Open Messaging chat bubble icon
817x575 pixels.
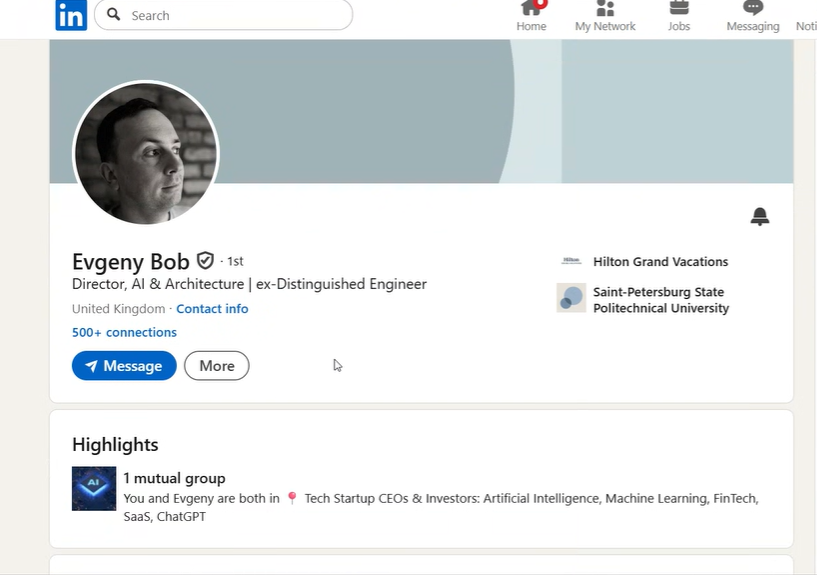(x=753, y=9)
